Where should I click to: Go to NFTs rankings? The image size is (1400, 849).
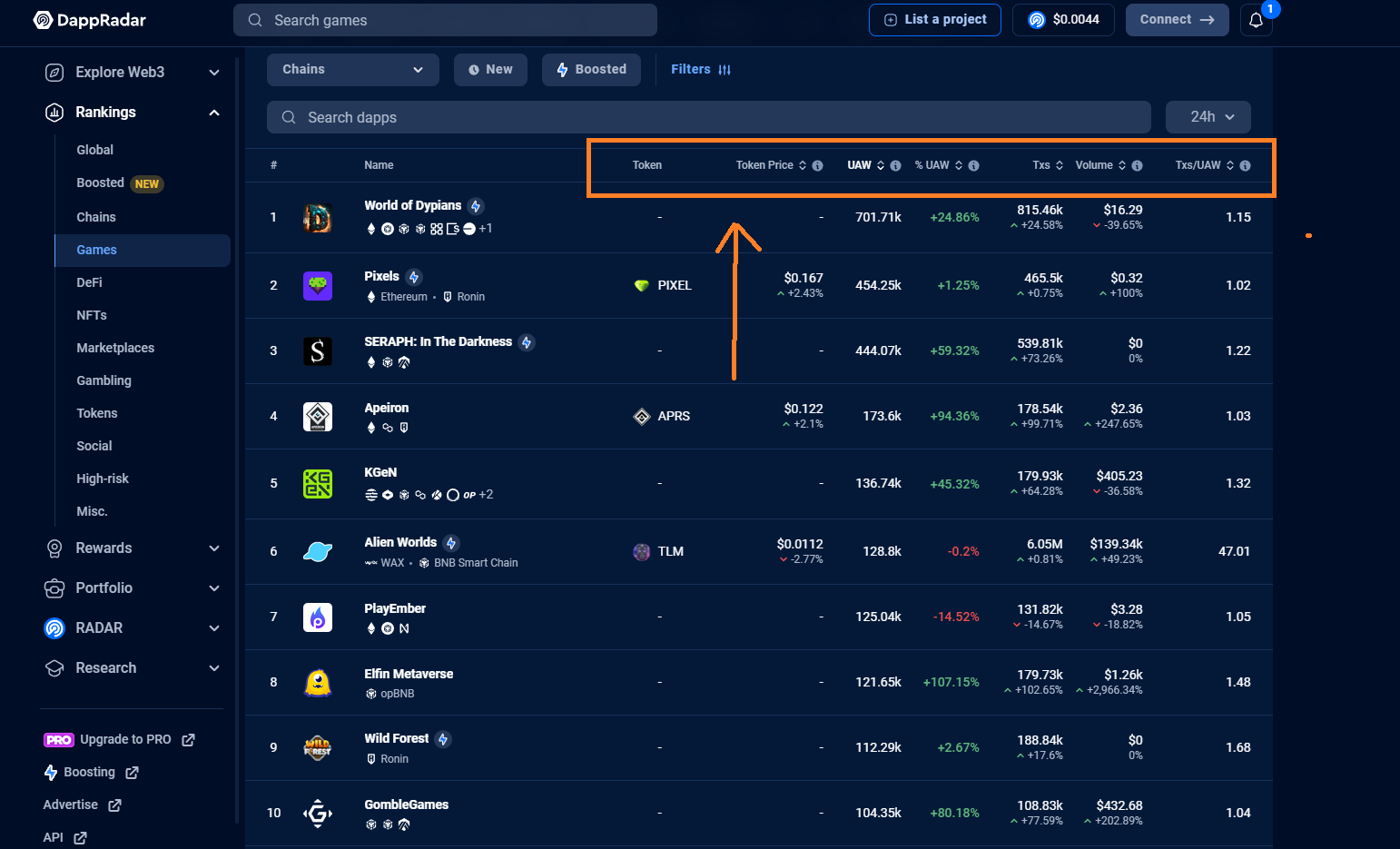(92, 315)
